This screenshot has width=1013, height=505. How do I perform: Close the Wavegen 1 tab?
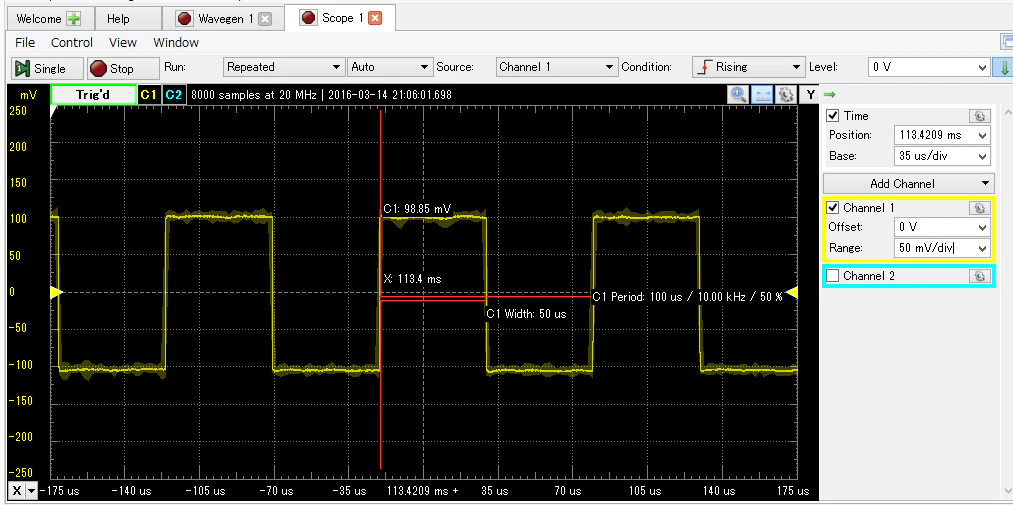265,19
